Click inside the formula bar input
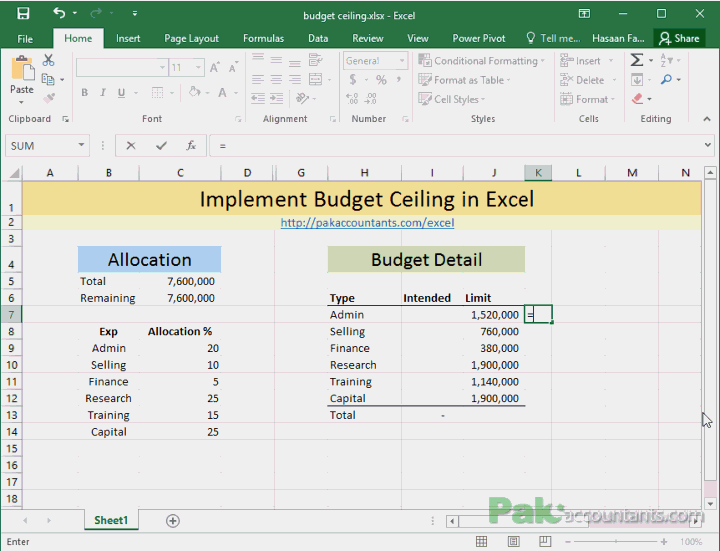 (x=455, y=146)
